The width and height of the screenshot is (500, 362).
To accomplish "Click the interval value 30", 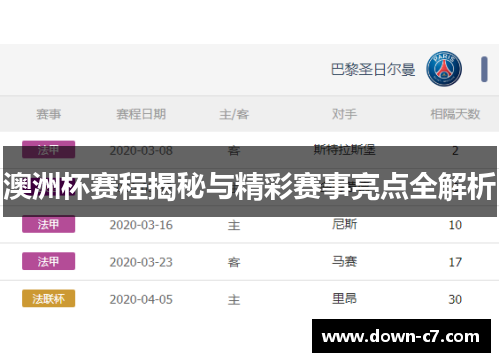I will click(455, 300).
